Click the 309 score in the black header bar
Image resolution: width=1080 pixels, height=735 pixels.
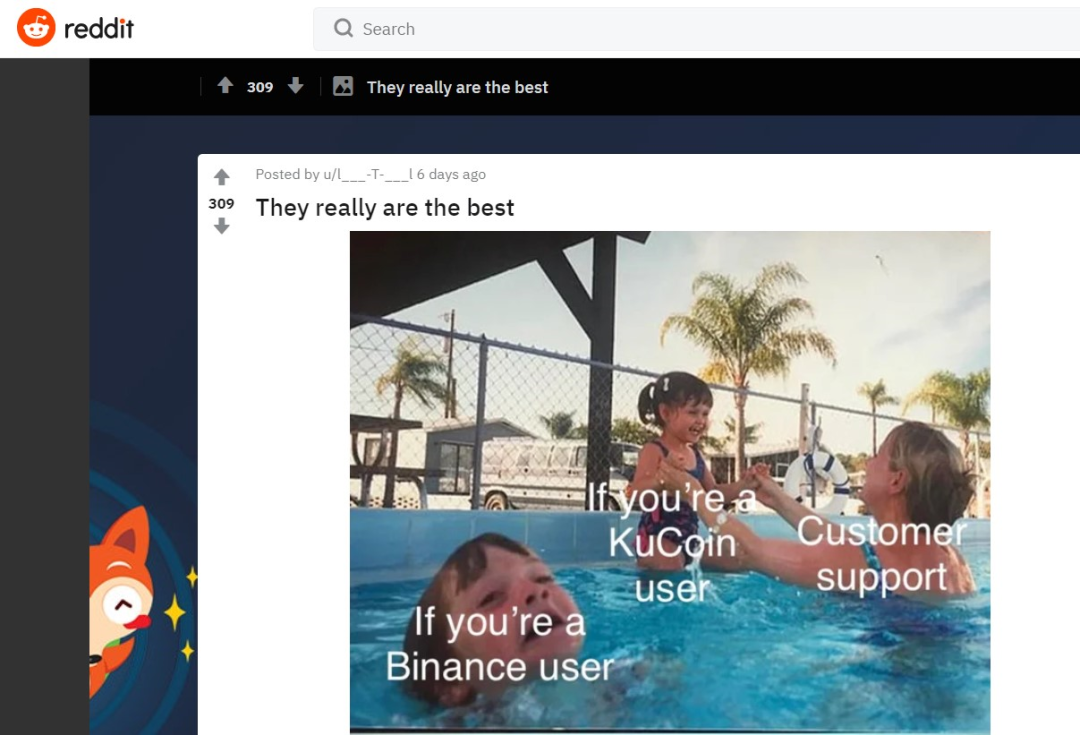pyautogui.click(x=260, y=87)
